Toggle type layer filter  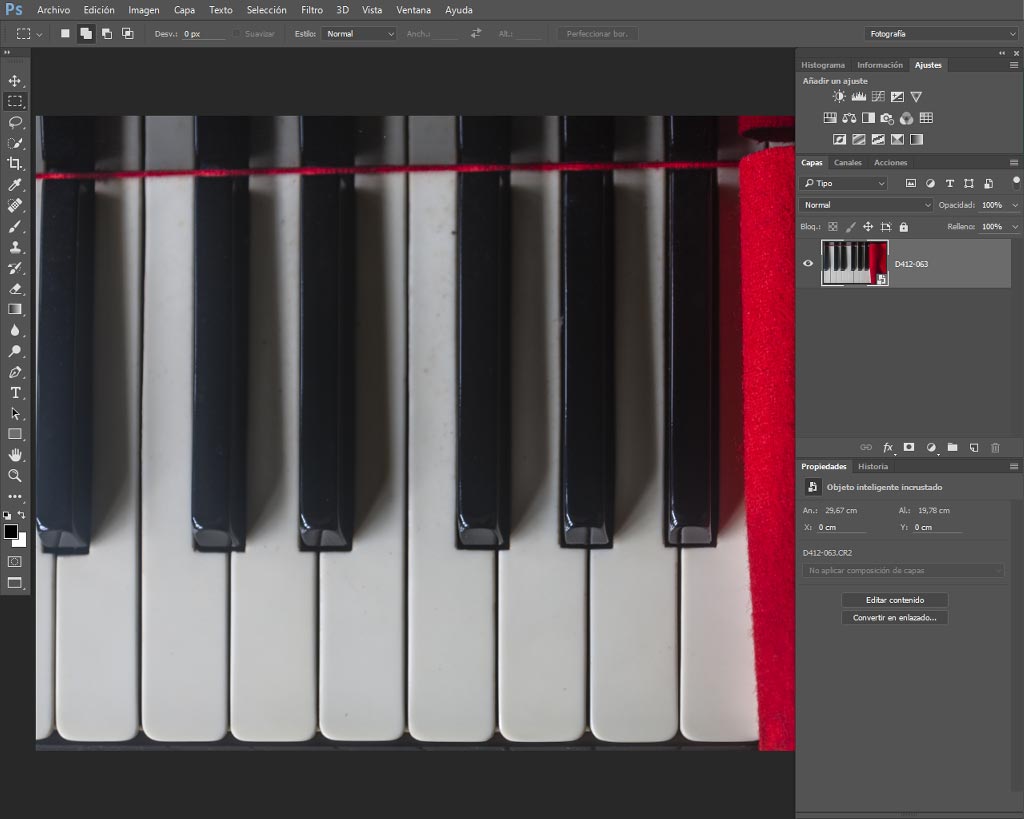[x=950, y=184]
